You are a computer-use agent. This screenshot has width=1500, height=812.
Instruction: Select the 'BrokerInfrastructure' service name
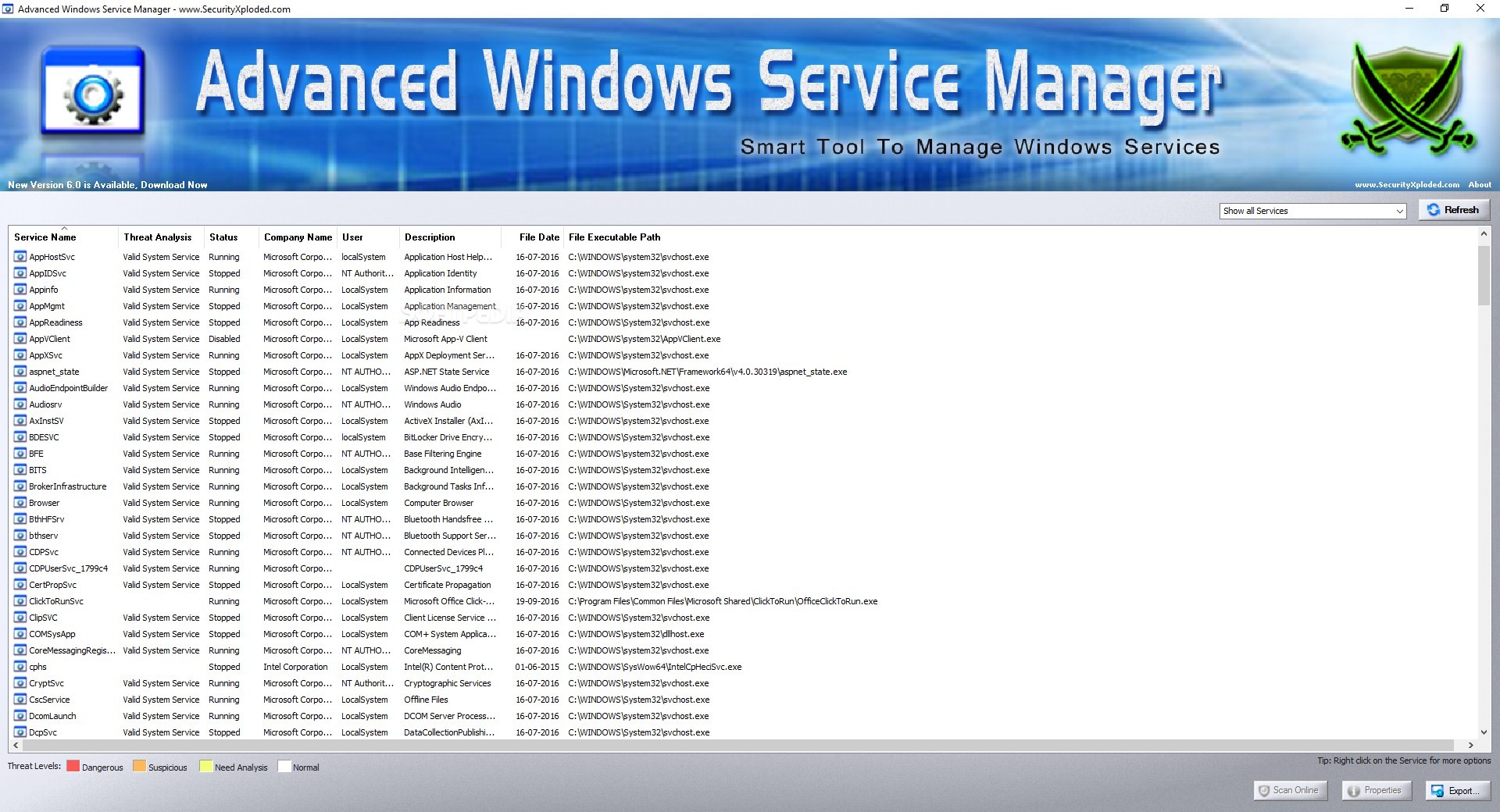(x=67, y=486)
